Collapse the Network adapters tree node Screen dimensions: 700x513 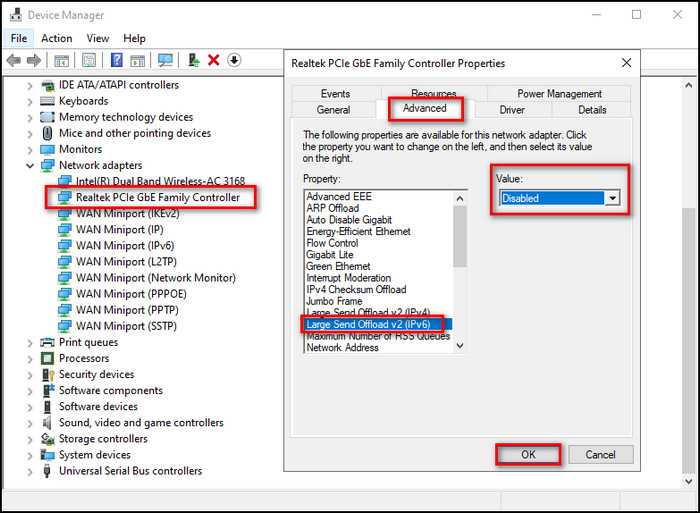30,166
